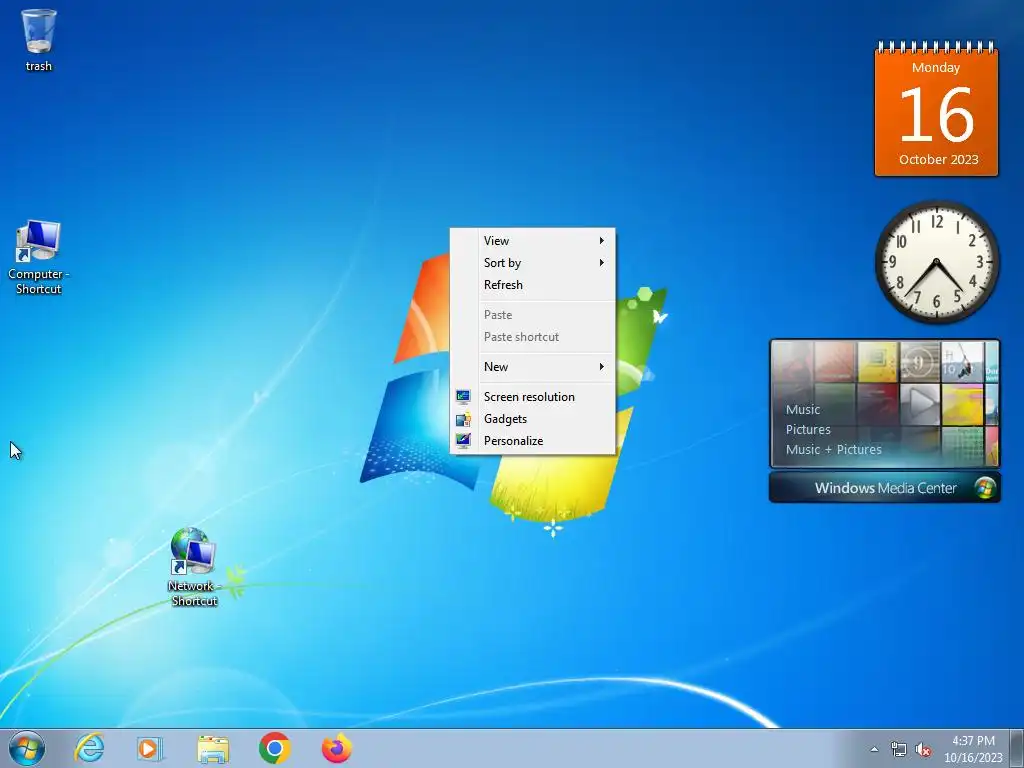Expand the View submenu arrow
The height and width of the screenshot is (768, 1024).
pos(601,241)
